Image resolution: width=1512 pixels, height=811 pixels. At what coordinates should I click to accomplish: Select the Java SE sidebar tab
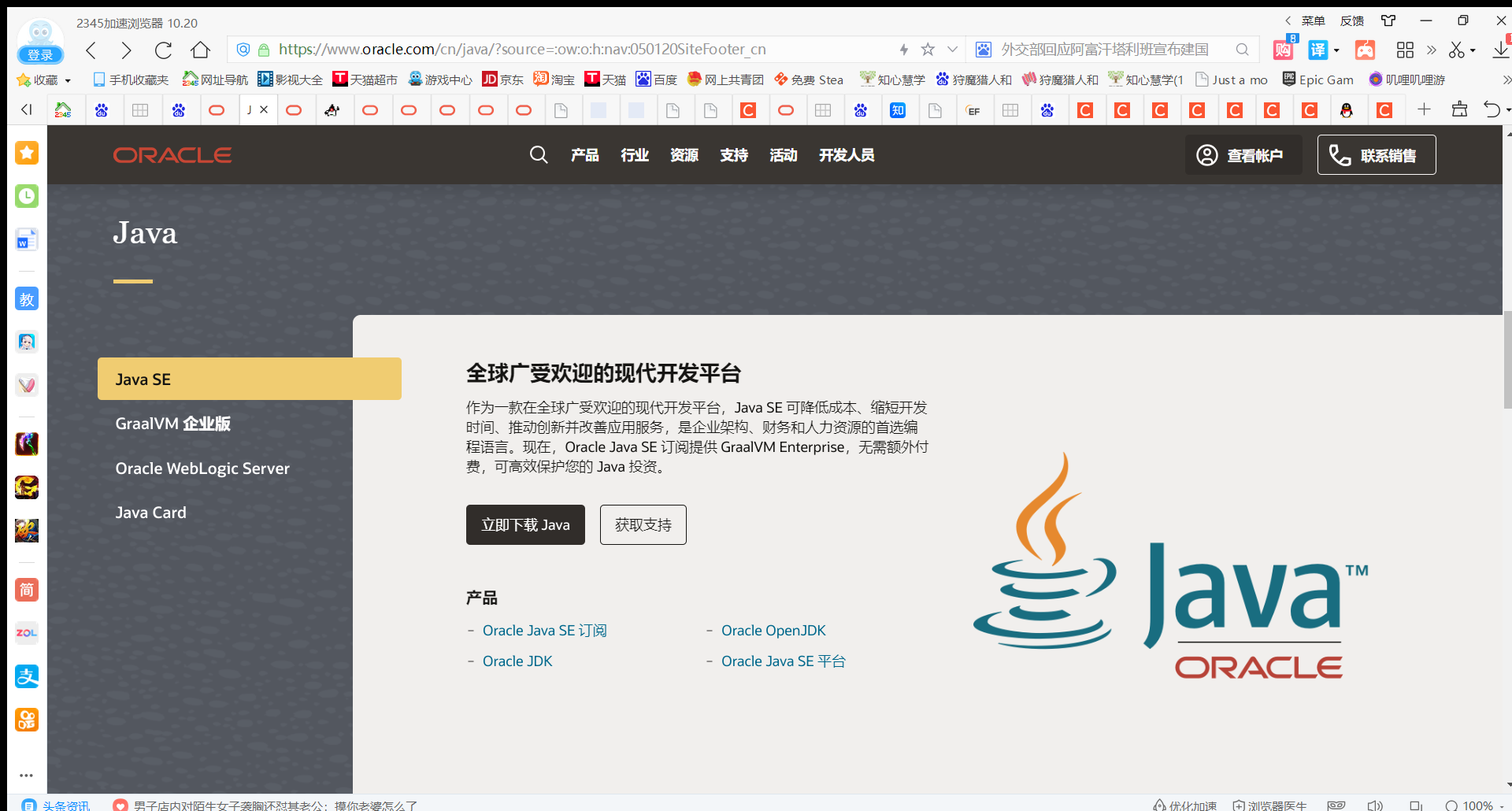pos(250,379)
